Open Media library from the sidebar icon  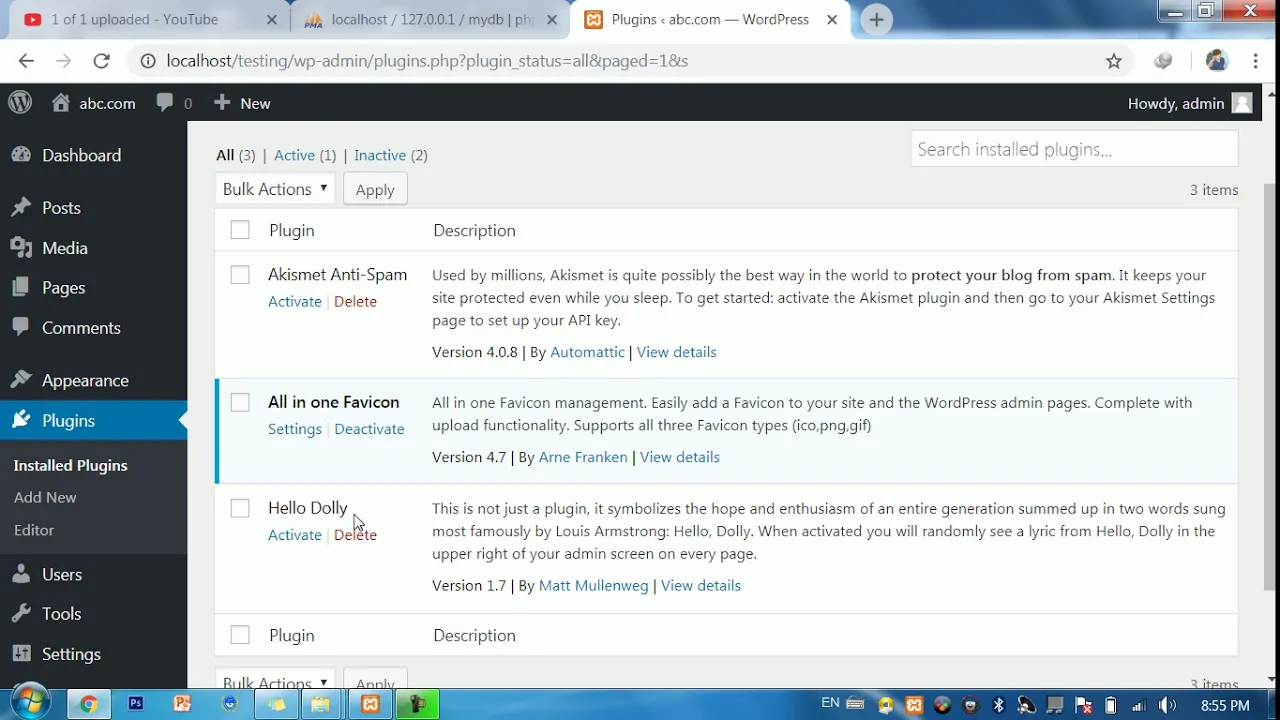click(x=21, y=247)
